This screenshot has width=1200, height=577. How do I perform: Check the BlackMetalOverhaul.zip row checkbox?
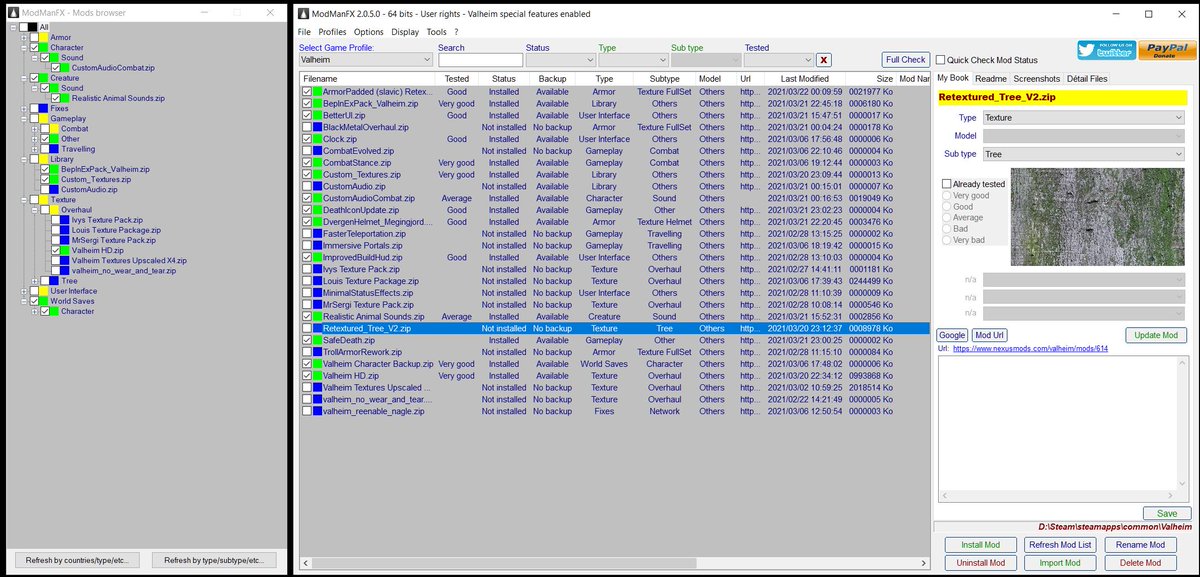[307, 127]
